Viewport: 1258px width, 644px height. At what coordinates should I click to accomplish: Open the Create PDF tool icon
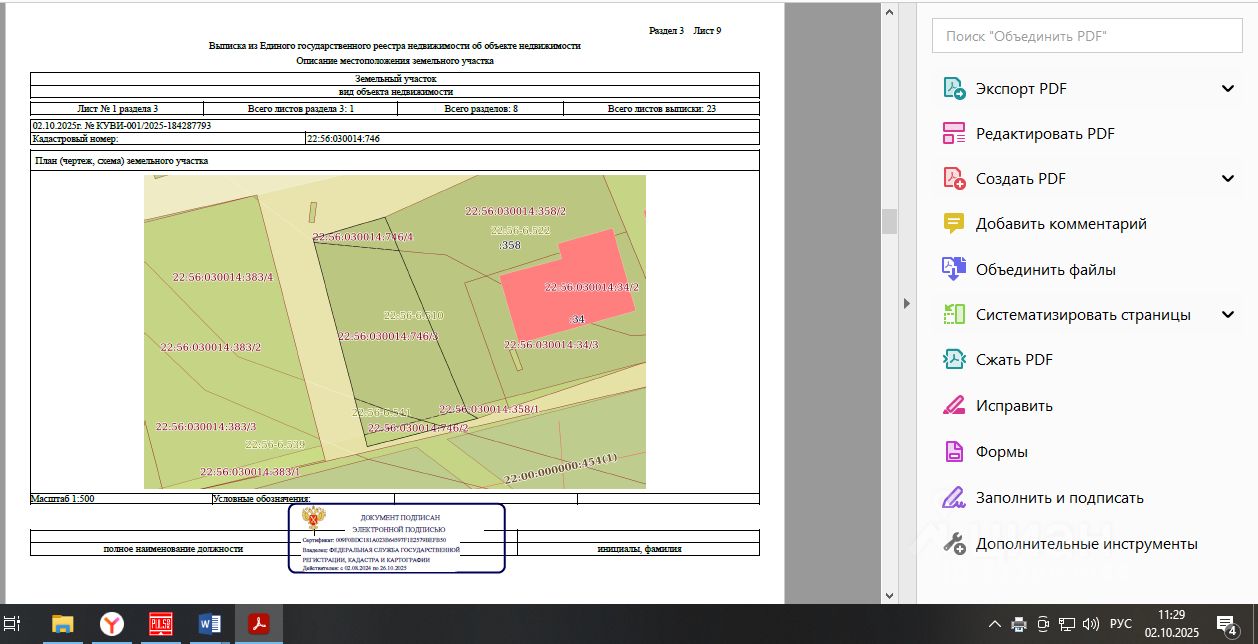pyautogui.click(x=954, y=179)
